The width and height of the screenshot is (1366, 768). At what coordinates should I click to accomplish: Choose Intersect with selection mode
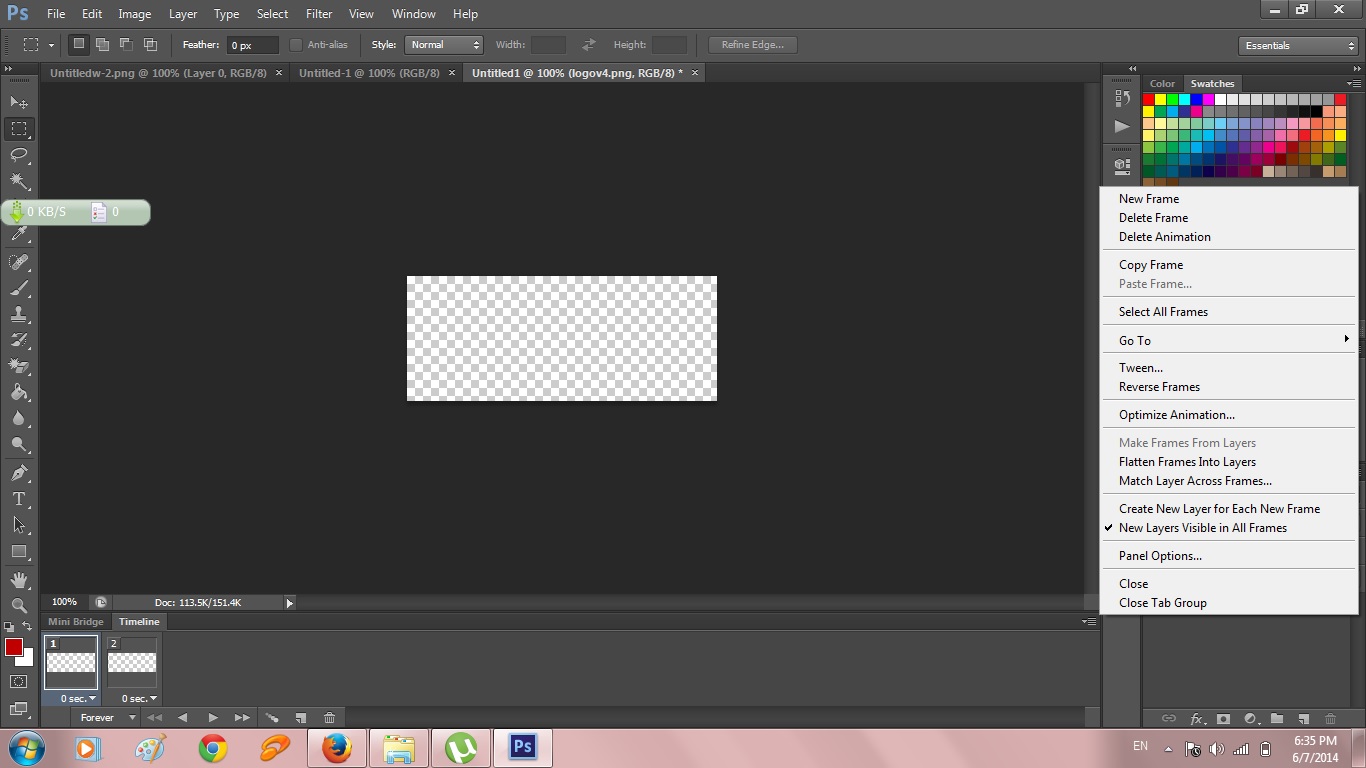(151, 44)
